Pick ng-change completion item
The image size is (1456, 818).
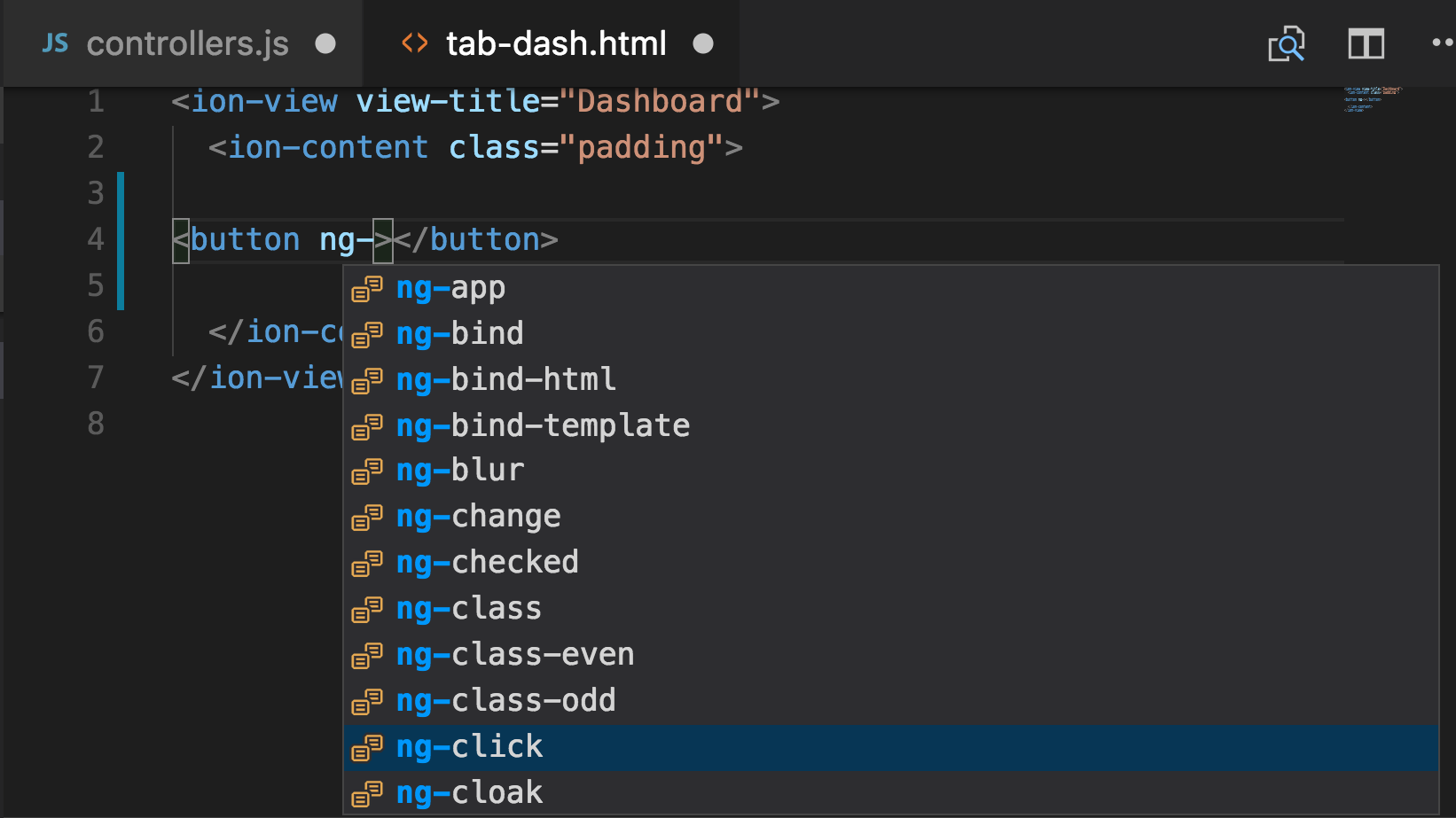tap(890, 517)
